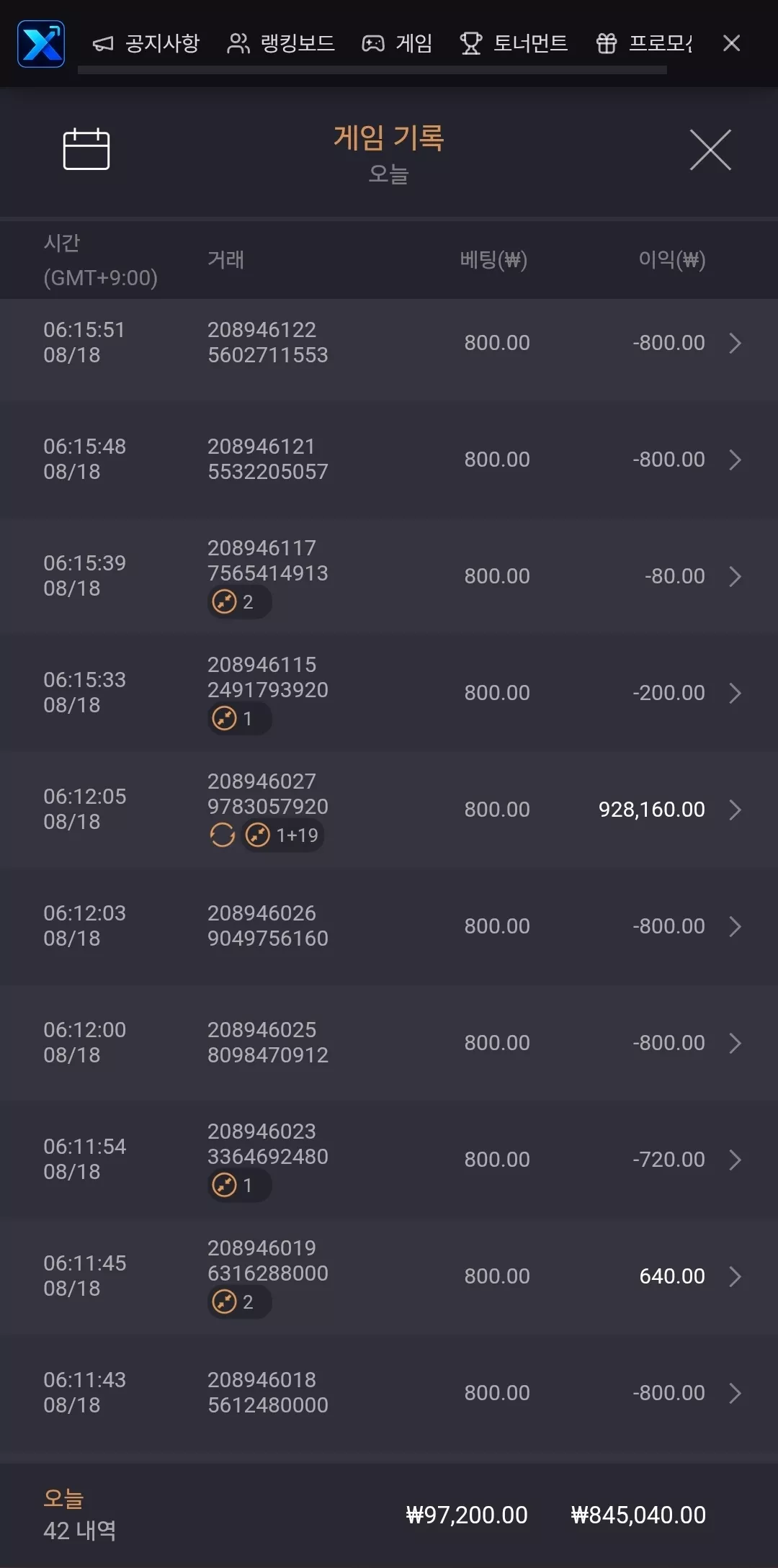The image size is (778, 1568).
Task: Close the game history panel
Action: coord(710,150)
